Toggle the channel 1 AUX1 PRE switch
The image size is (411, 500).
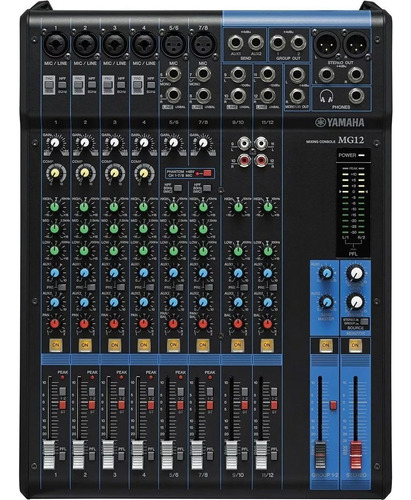coord(62,287)
